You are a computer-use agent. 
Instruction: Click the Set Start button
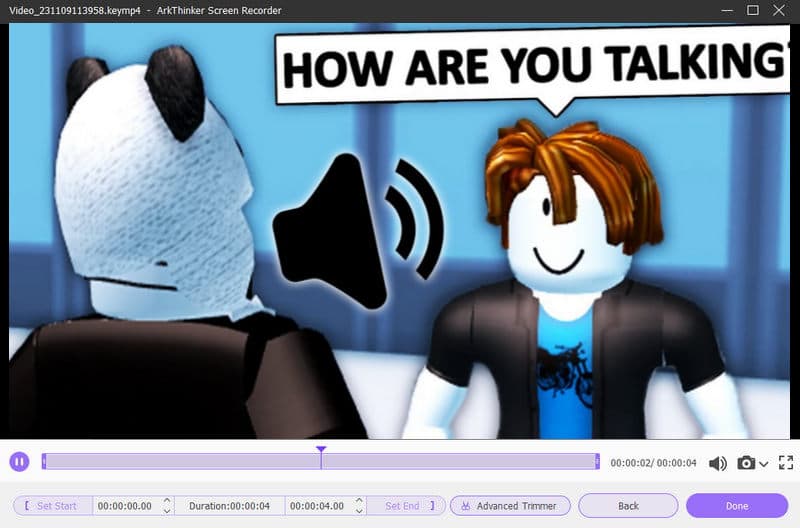pyautogui.click(x=52, y=506)
